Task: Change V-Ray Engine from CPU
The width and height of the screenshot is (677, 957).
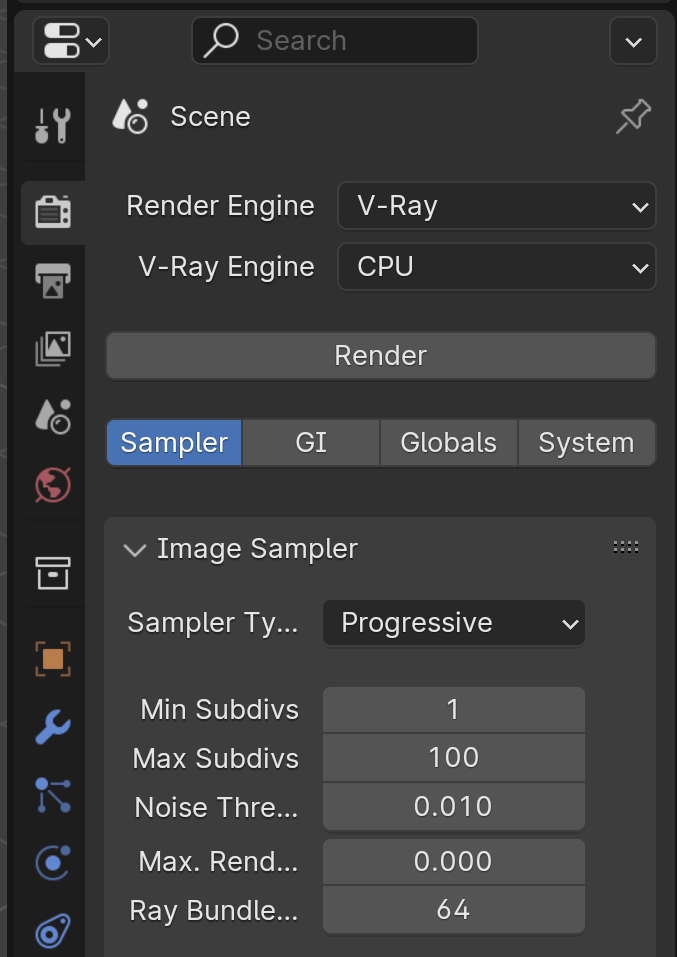Action: click(497, 267)
